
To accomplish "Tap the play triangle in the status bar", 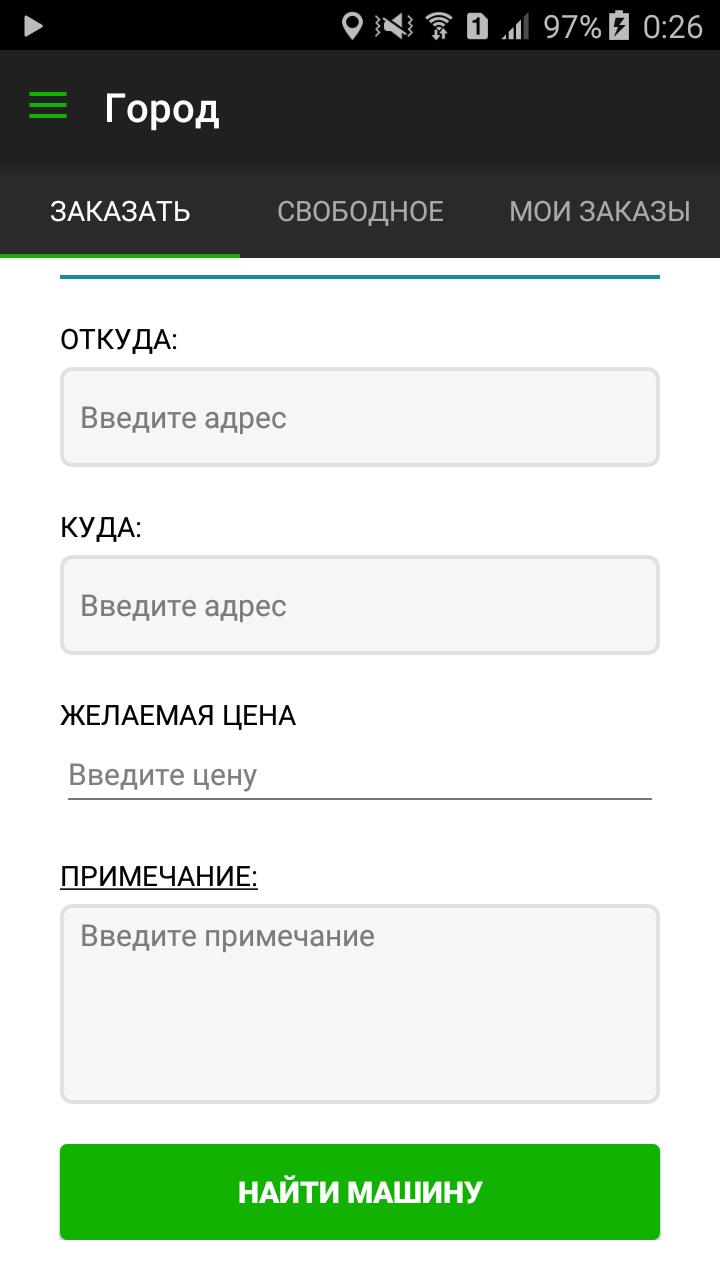I will (x=31, y=26).
